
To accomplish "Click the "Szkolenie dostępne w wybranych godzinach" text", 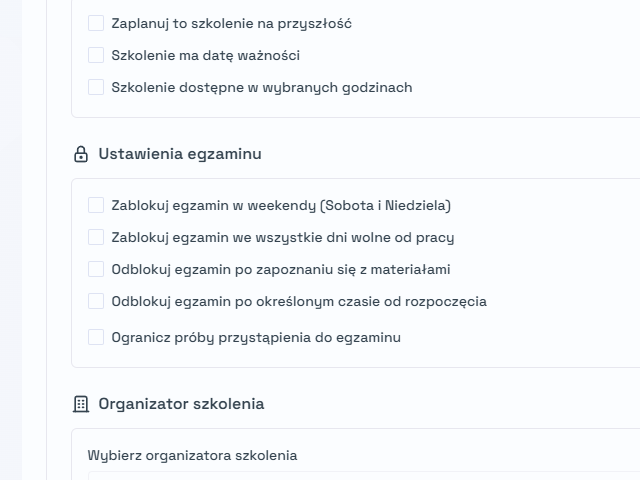I will [x=262, y=88].
